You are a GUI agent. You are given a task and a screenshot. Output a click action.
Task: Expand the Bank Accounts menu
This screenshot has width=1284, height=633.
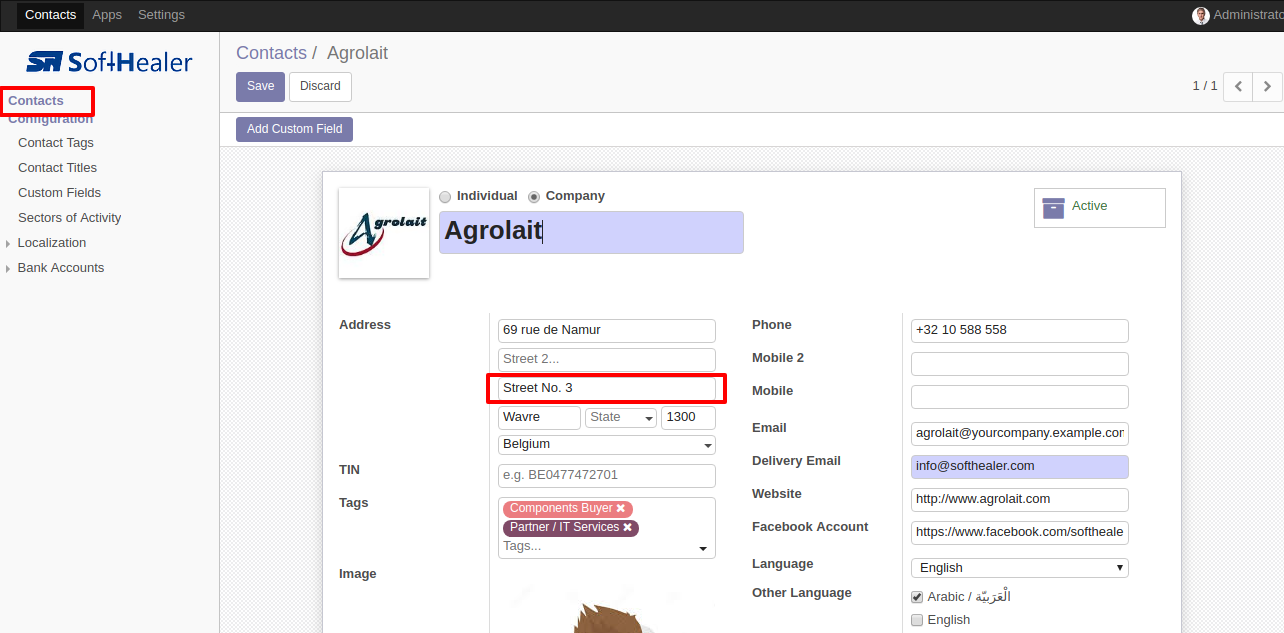pyautogui.click(x=61, y=268)
